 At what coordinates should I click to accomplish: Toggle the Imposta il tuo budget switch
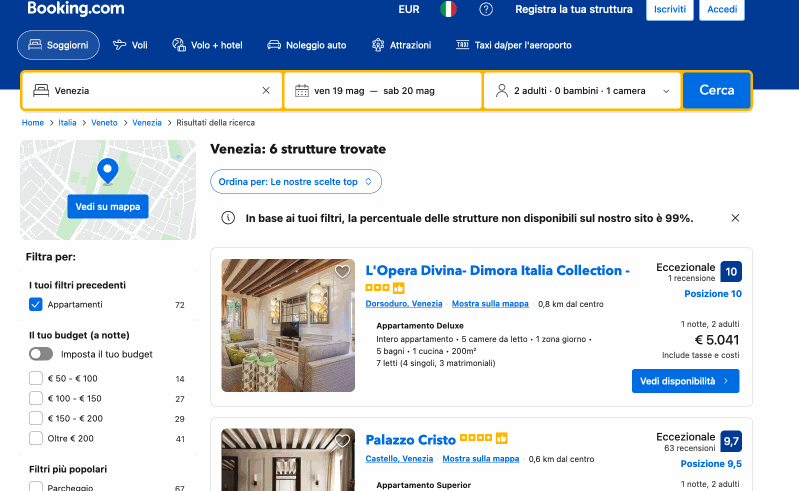point(41,354)
